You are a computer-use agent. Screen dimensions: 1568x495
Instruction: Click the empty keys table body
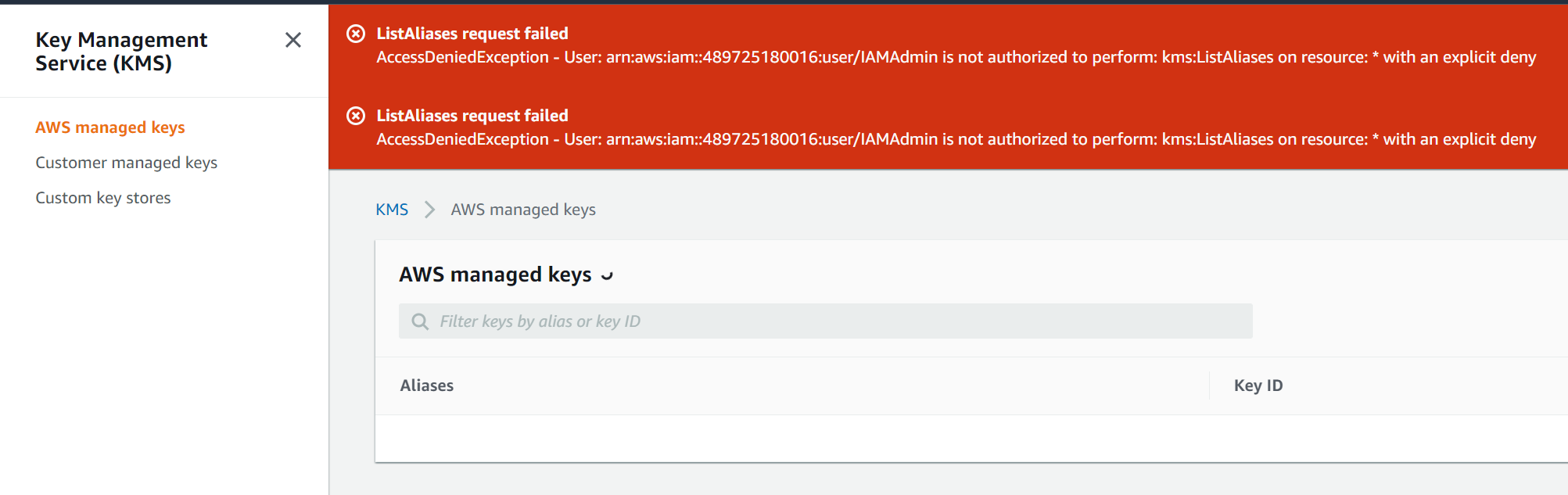click(x=971, y=439)
